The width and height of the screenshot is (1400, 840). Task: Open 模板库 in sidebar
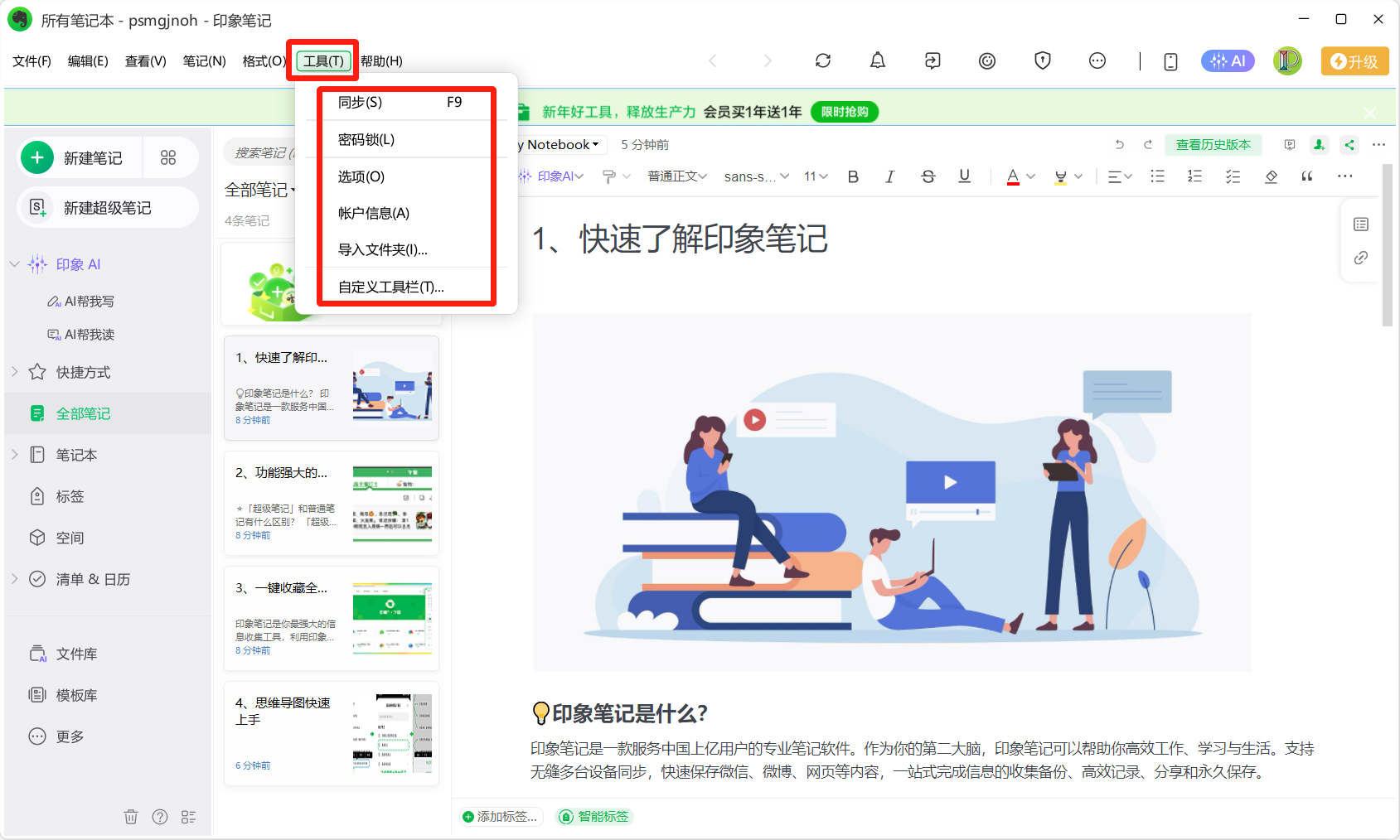click(63, 695)
